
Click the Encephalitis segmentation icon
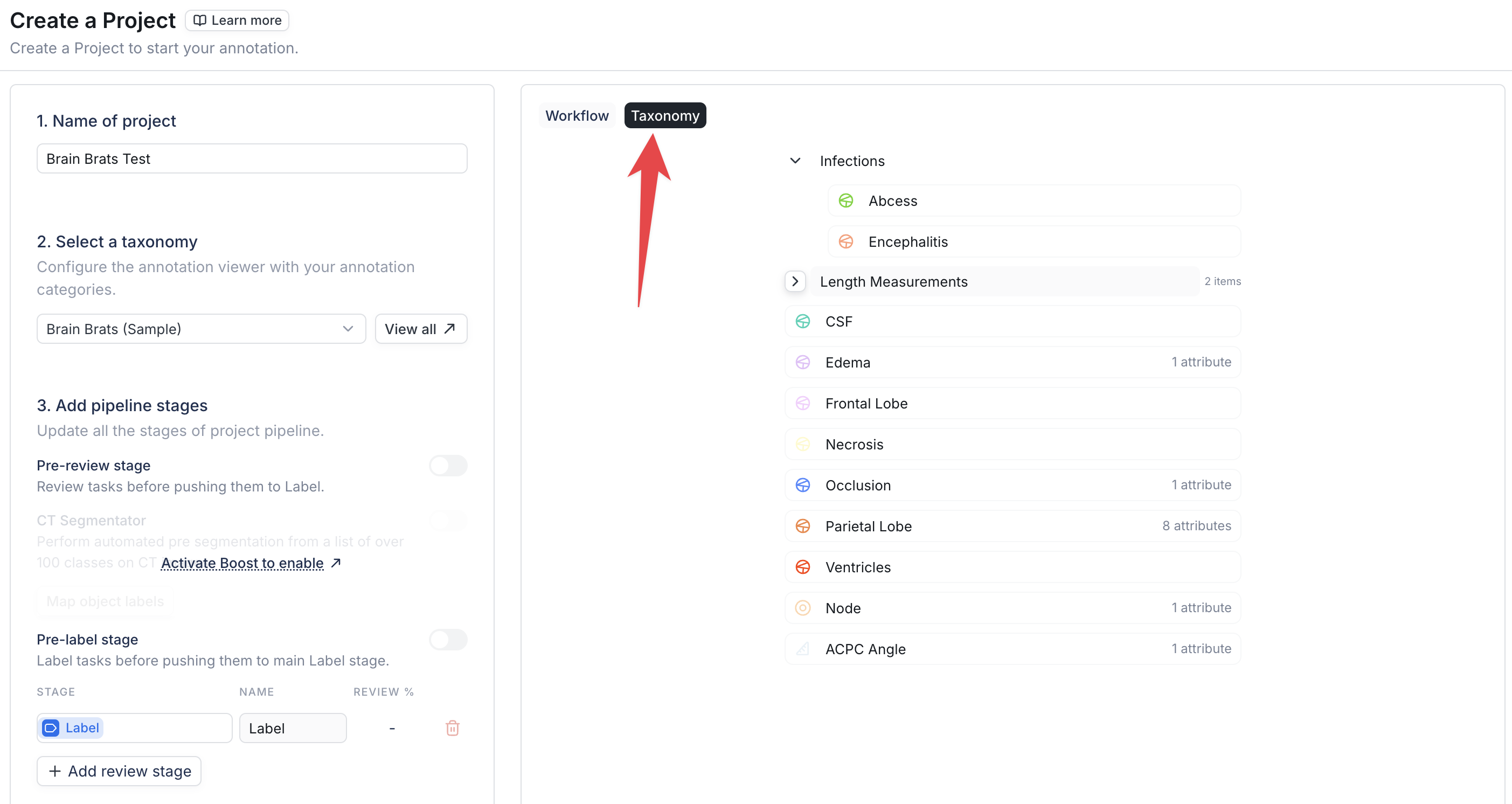[846, 242]
